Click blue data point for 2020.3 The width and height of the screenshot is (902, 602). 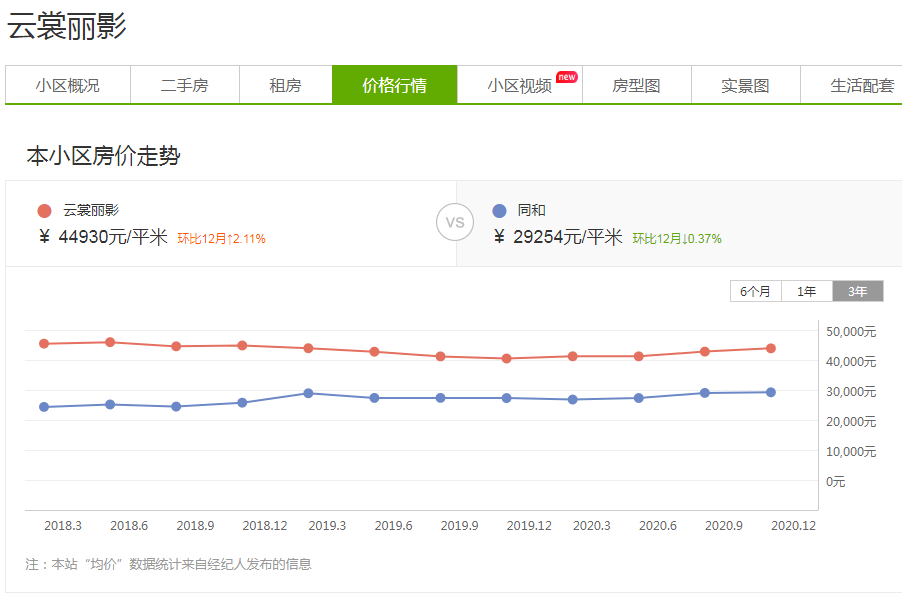pos(572,399)
